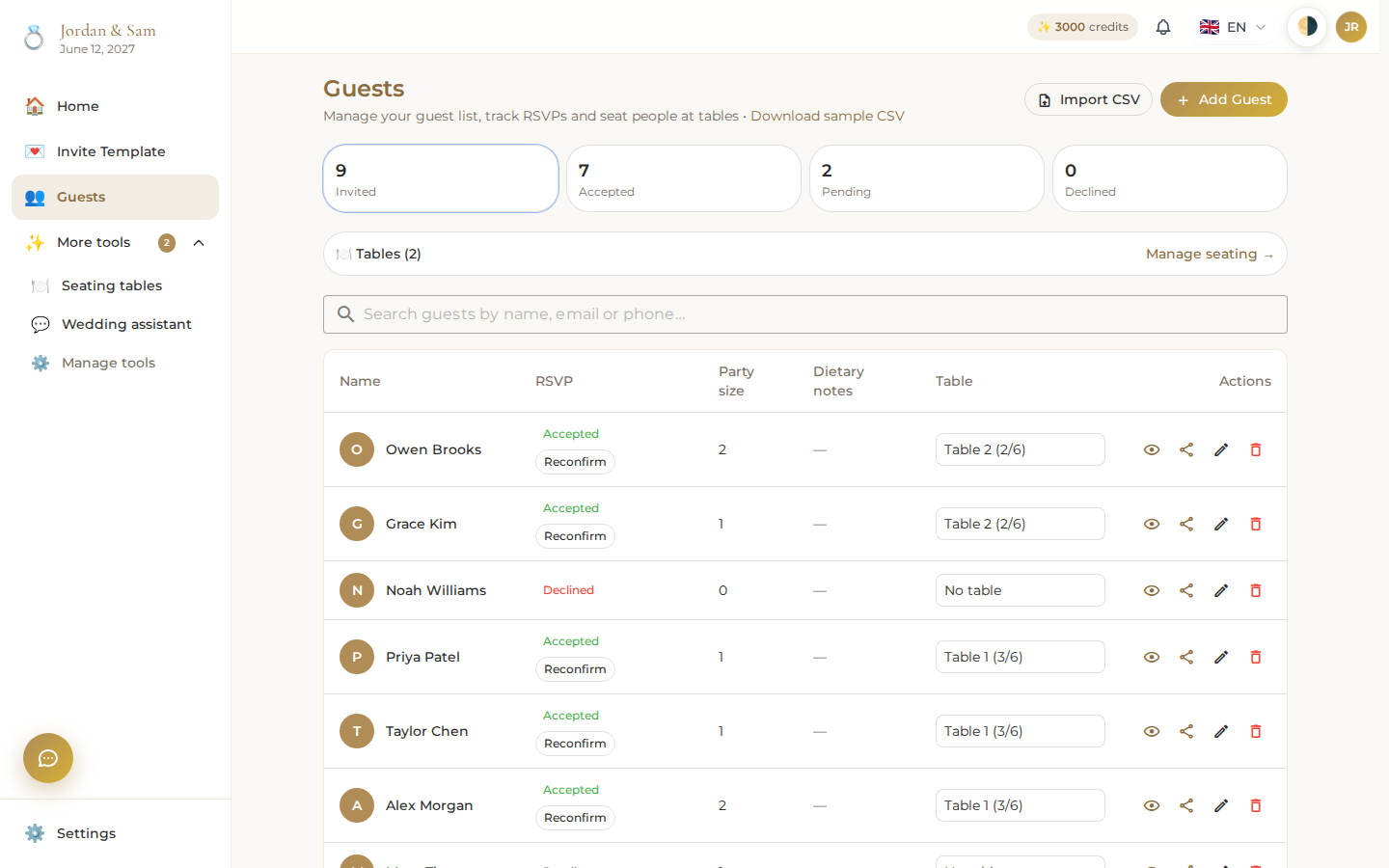Screen dimensions: 1389x868
Task: Select the Invited stat card
Action: click(441, 178)
